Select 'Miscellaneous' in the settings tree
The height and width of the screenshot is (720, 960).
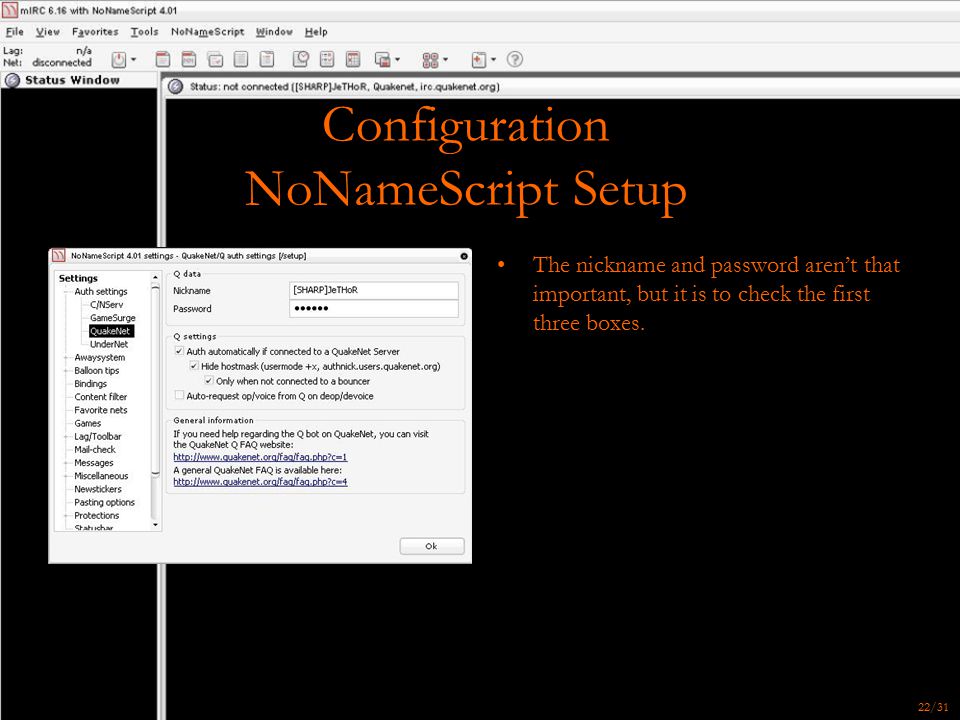[102, 476]
